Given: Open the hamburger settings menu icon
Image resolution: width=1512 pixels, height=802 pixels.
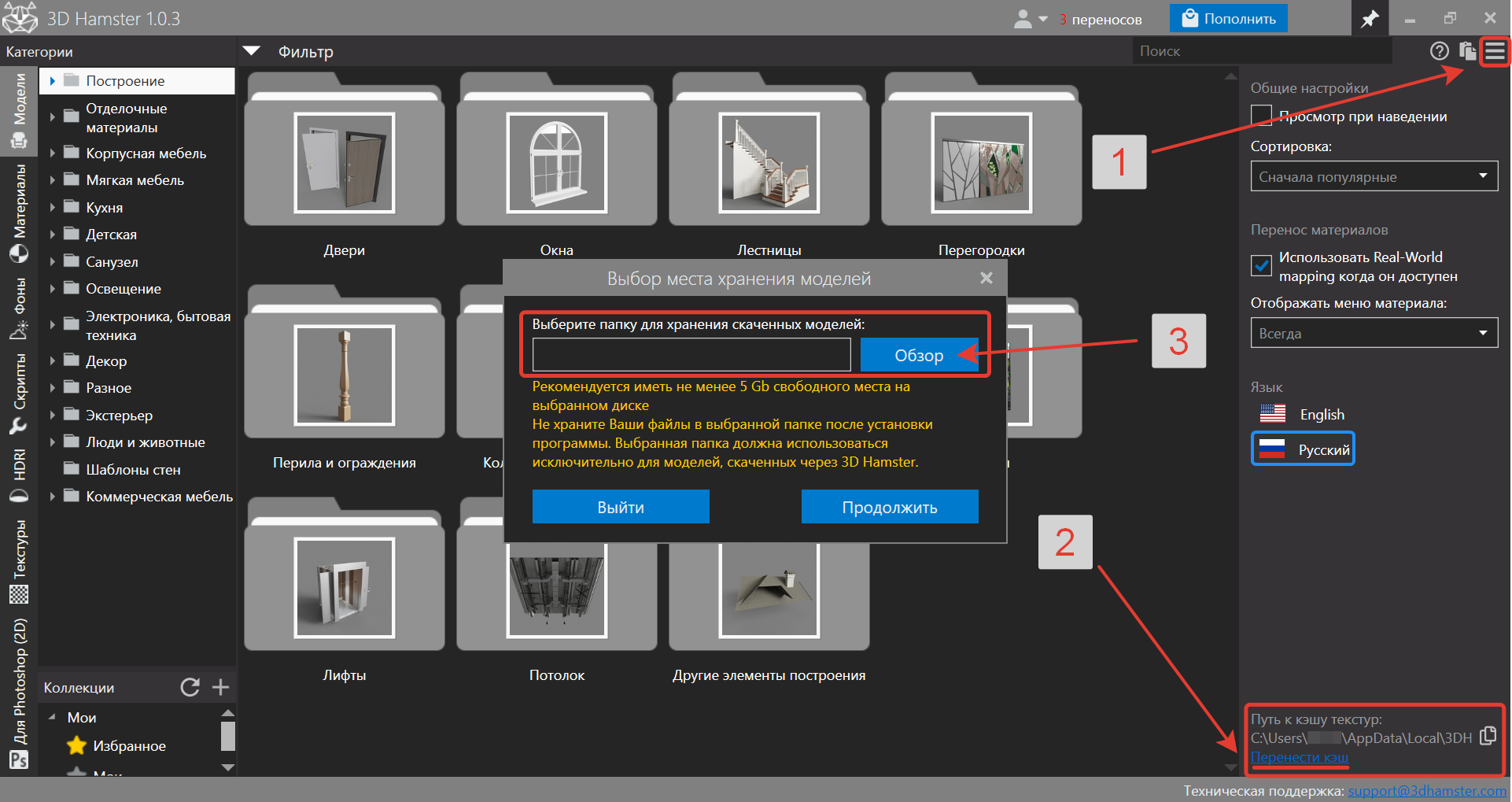Looking at the screenshot, I should pyautogui.click(x=1495, y=52).
